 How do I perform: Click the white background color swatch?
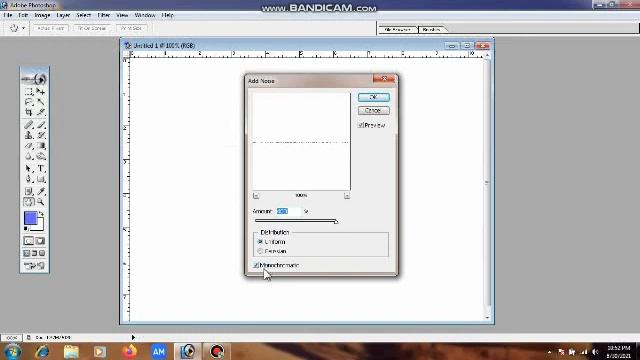coord(40,227)
